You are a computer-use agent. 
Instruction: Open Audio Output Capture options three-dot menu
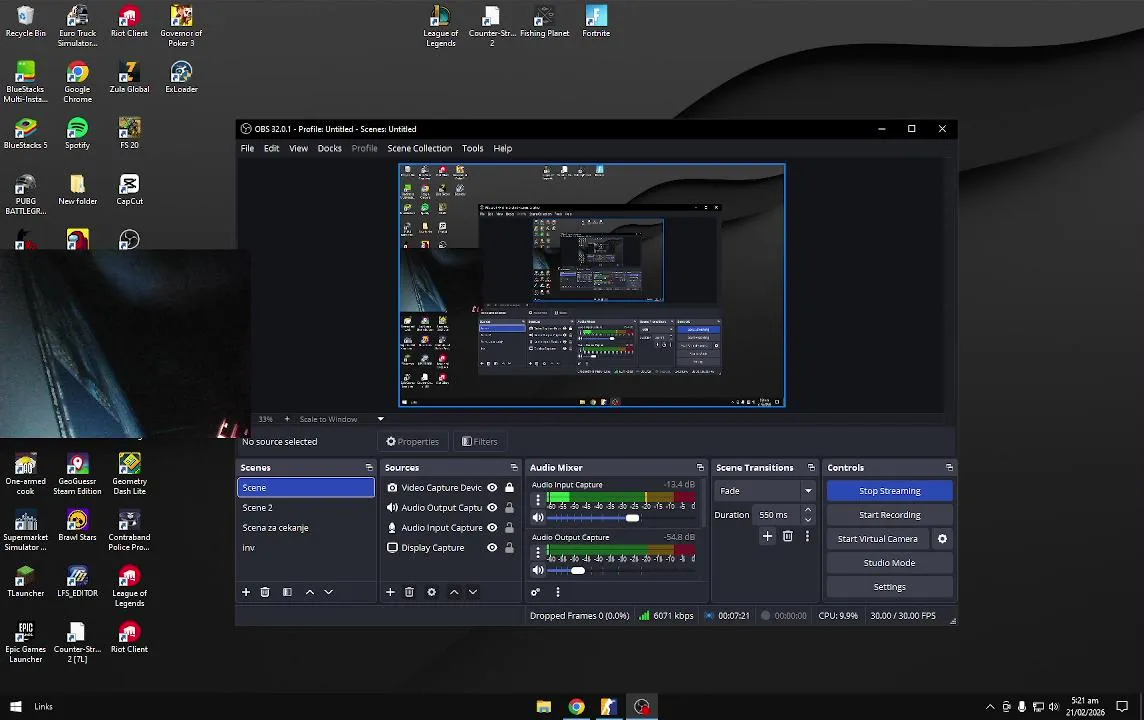538,553
